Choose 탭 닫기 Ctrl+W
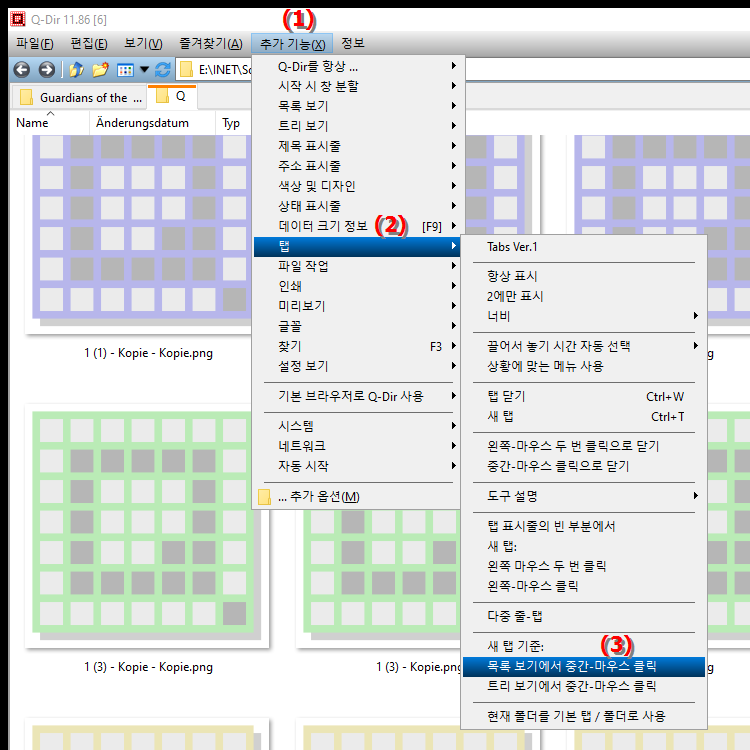750x750 pixels. pyautogui.click(x=584, y=397)
